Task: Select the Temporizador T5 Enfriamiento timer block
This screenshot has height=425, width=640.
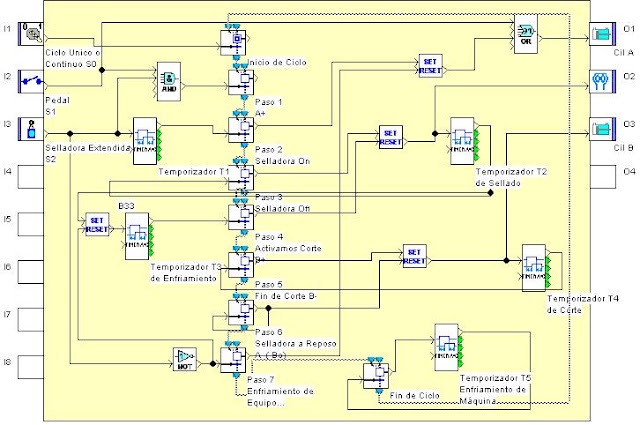Action: [x=446, y=347]
